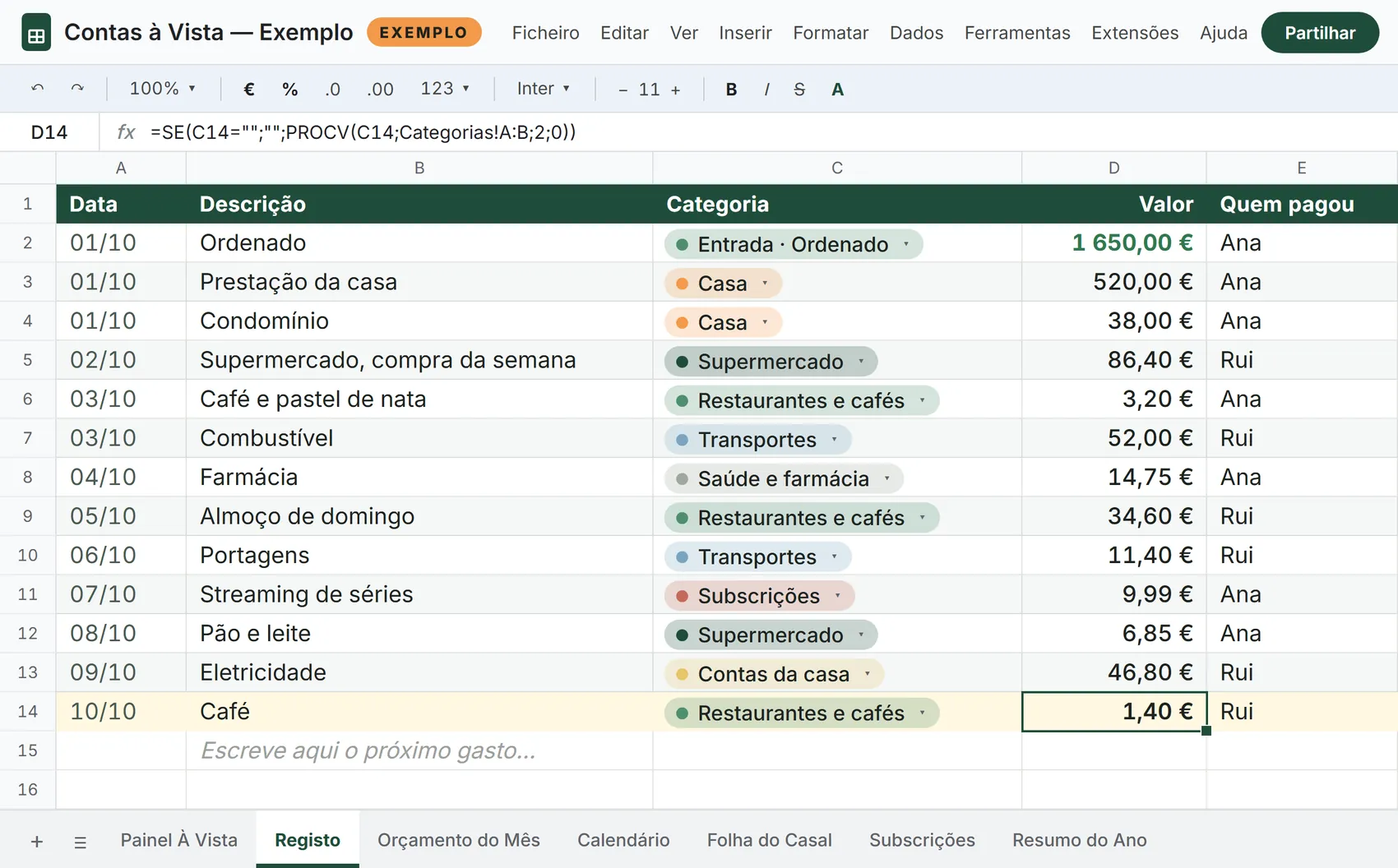This screenshot has width=1398, height=868.
Task: Increase decimal places (.00)
Action: (380, 89)
